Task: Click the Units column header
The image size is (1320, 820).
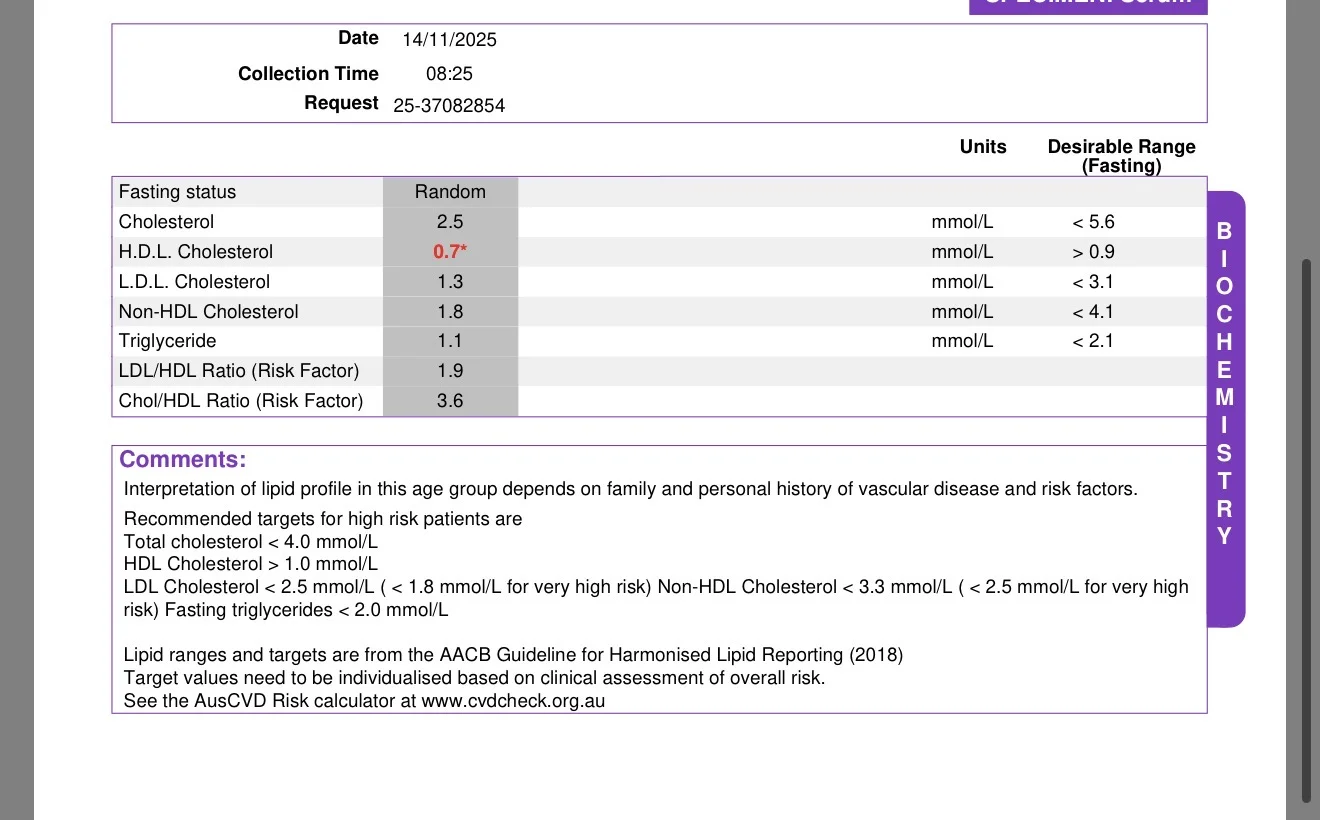Action: [983, 147]
